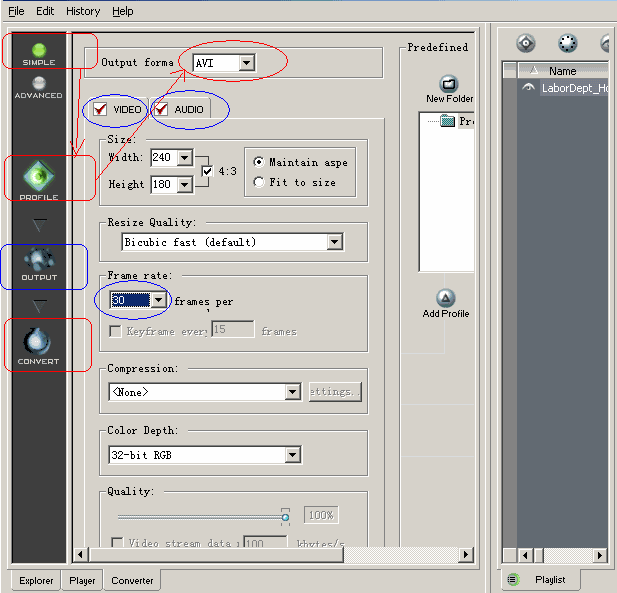
Task: Open the Output format AVI dropdown
Action: pos(246,63)
